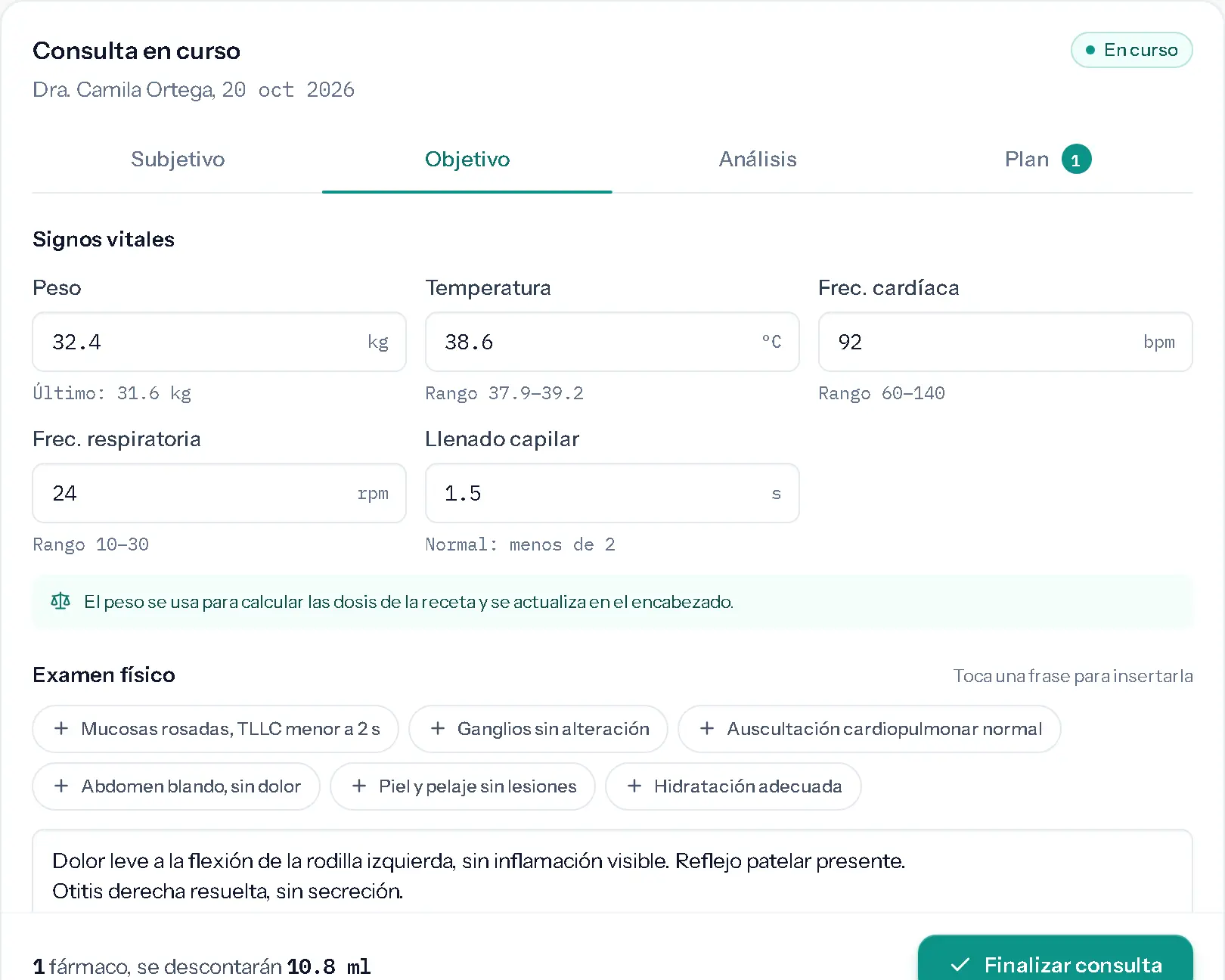Click the Llenado capilar field showing 1.5
This screenshot has width=1225, height=980.
(612, 493)
